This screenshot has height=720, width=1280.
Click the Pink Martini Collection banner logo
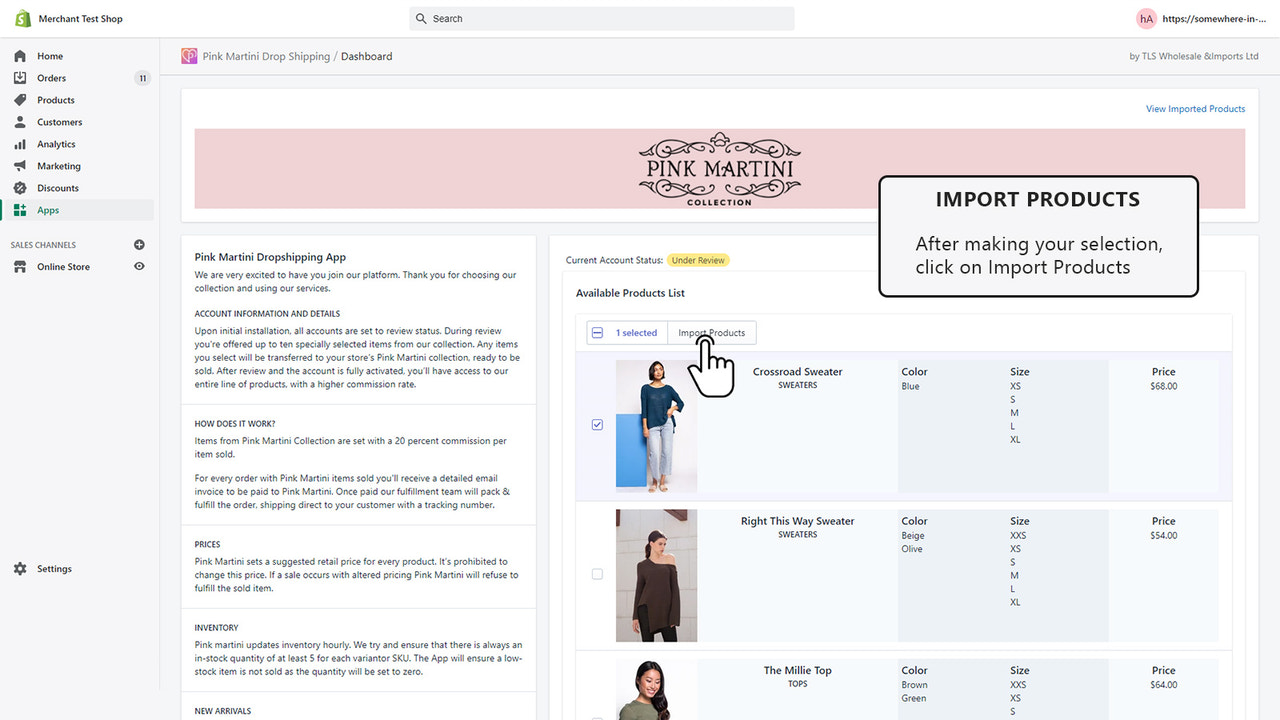[x=719, y=169]
